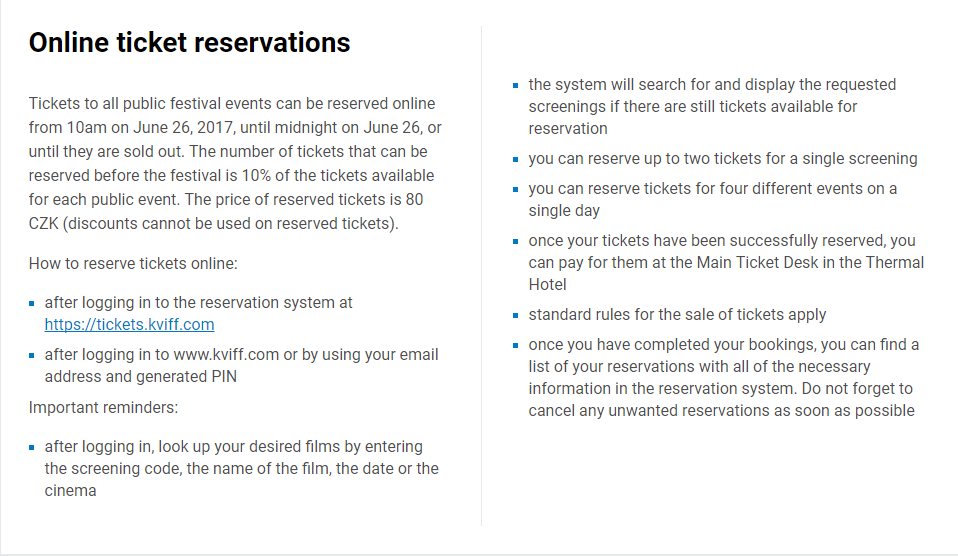Viewport: 958px width, 556px height.
Task: Click the bullet marker before "the system will search"
Action: tap(517, 85)
